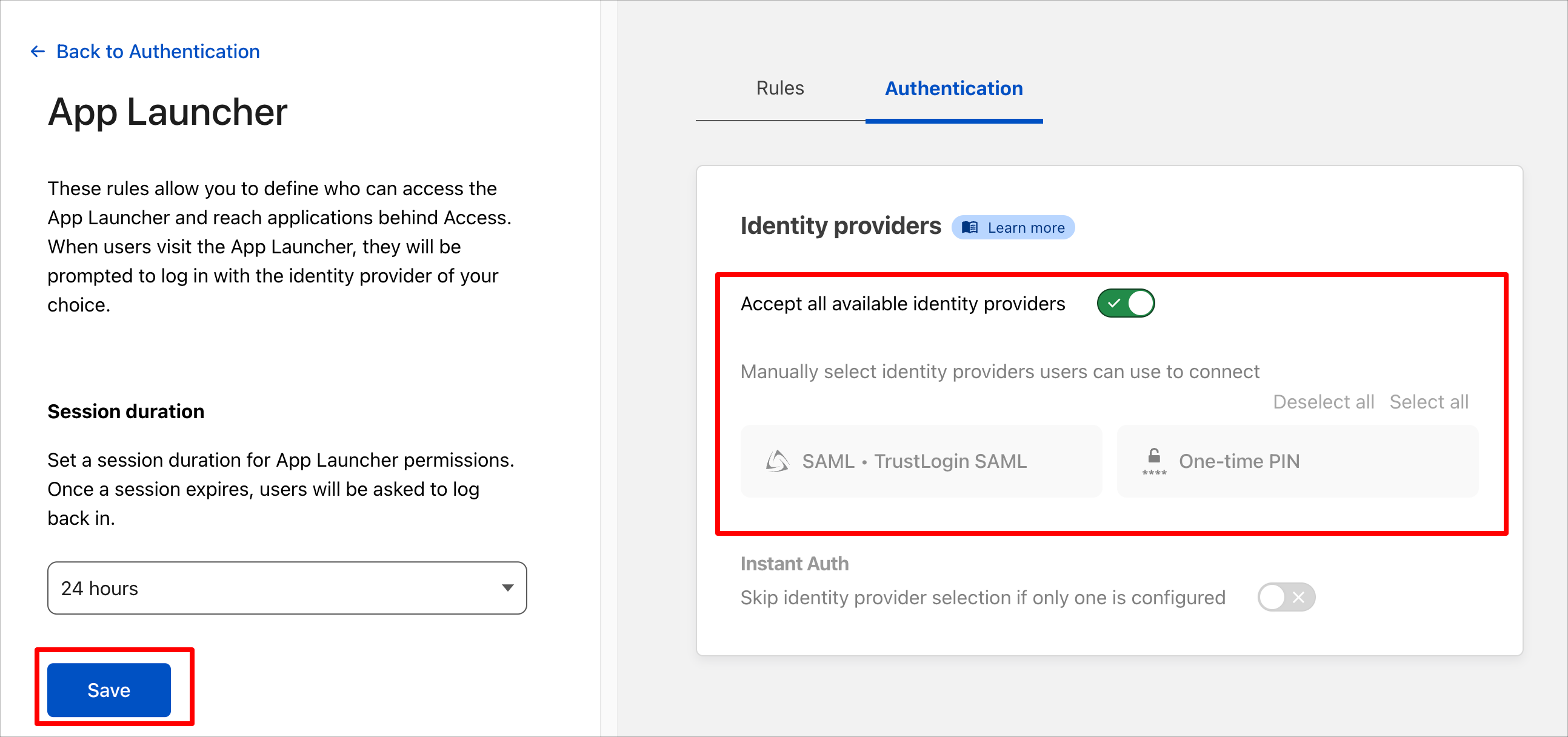Image resolution: width=1568 pixels, height=737 pixels.
Task: Click the X mark on Instant Auth switch
Action: pos(1299,598)
